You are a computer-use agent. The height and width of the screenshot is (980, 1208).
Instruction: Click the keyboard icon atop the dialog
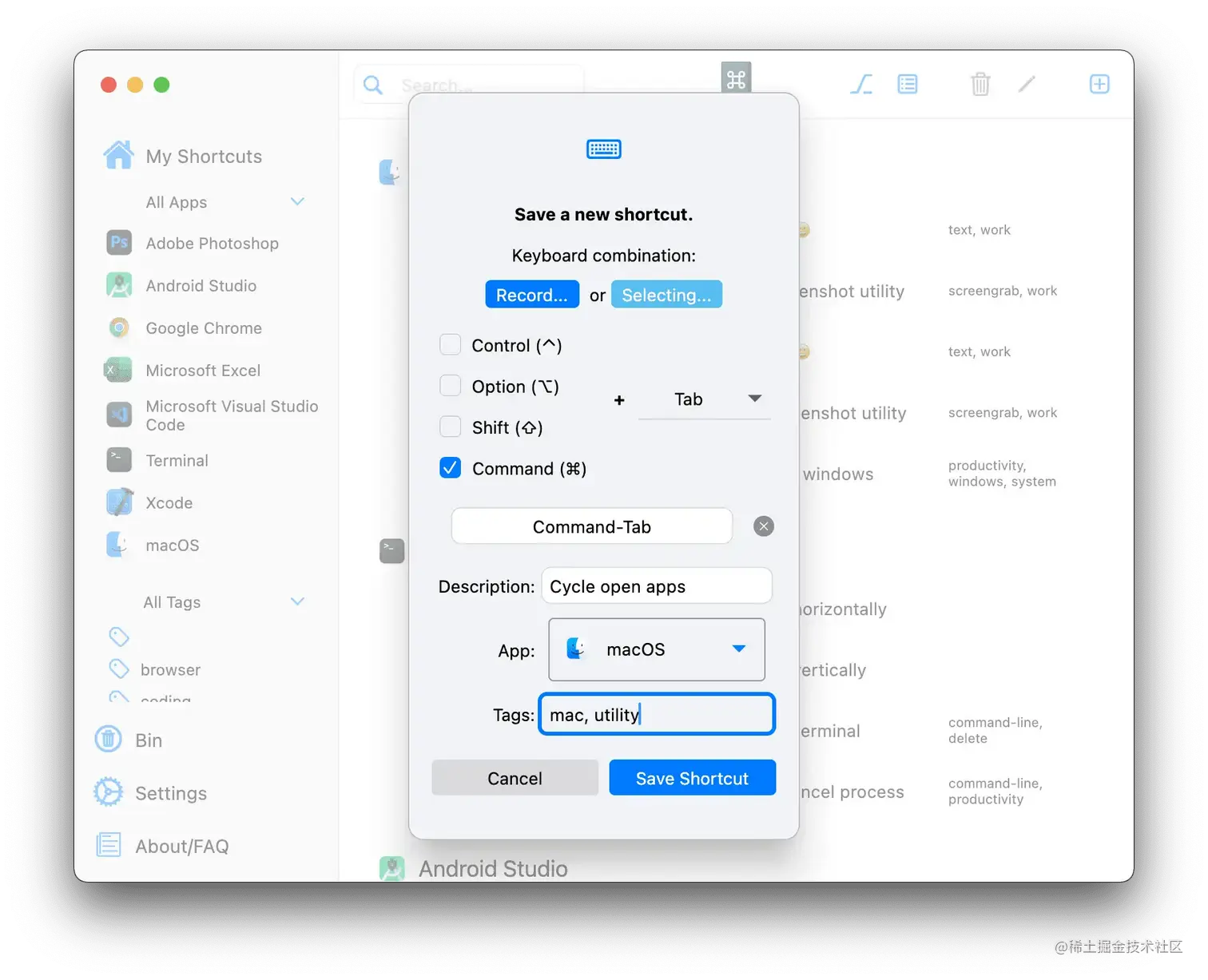click(x=604, y=149)
